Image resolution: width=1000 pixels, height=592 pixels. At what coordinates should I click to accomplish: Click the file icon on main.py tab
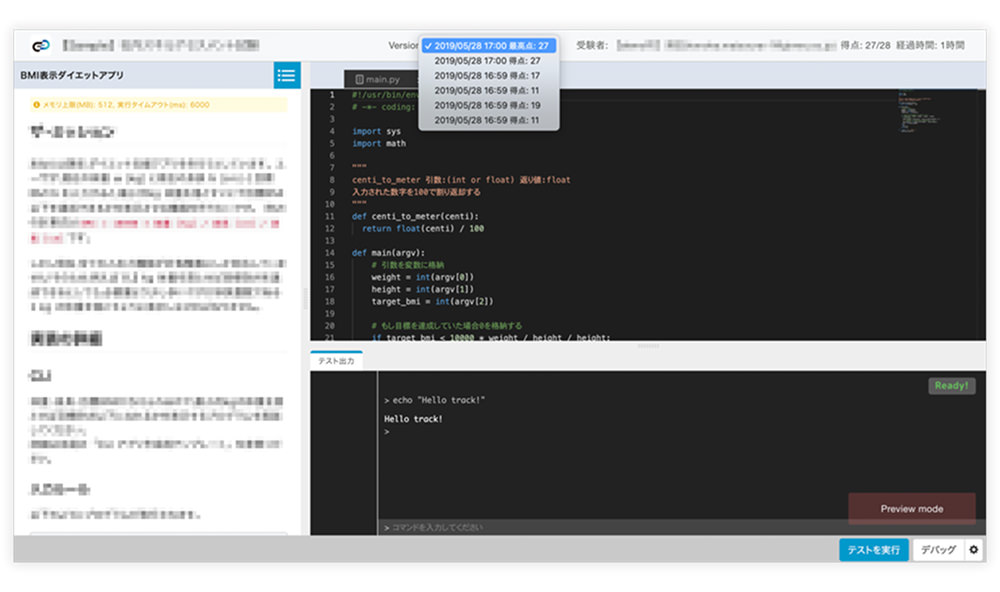pos(360,79)
